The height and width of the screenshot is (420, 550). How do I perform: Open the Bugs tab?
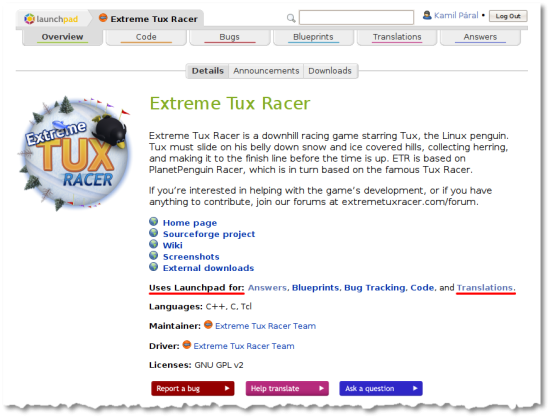click(230, 37)
